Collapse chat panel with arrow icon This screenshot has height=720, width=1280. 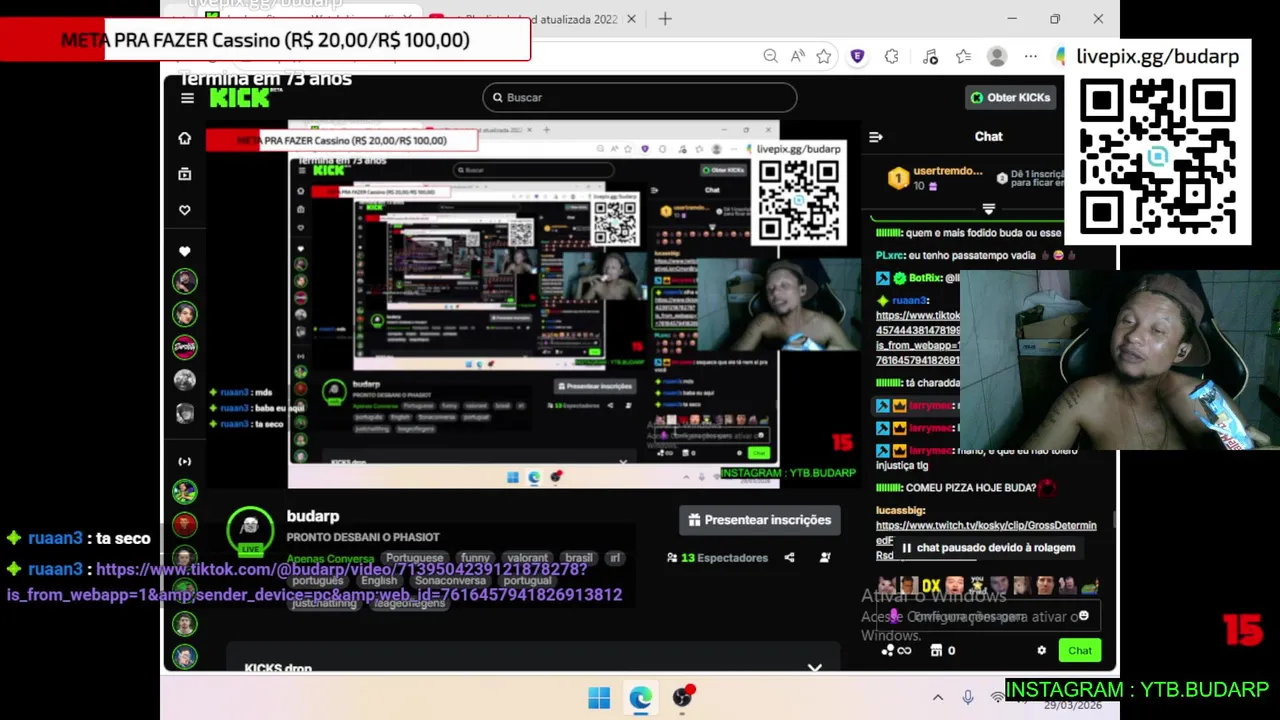point(876,137)
